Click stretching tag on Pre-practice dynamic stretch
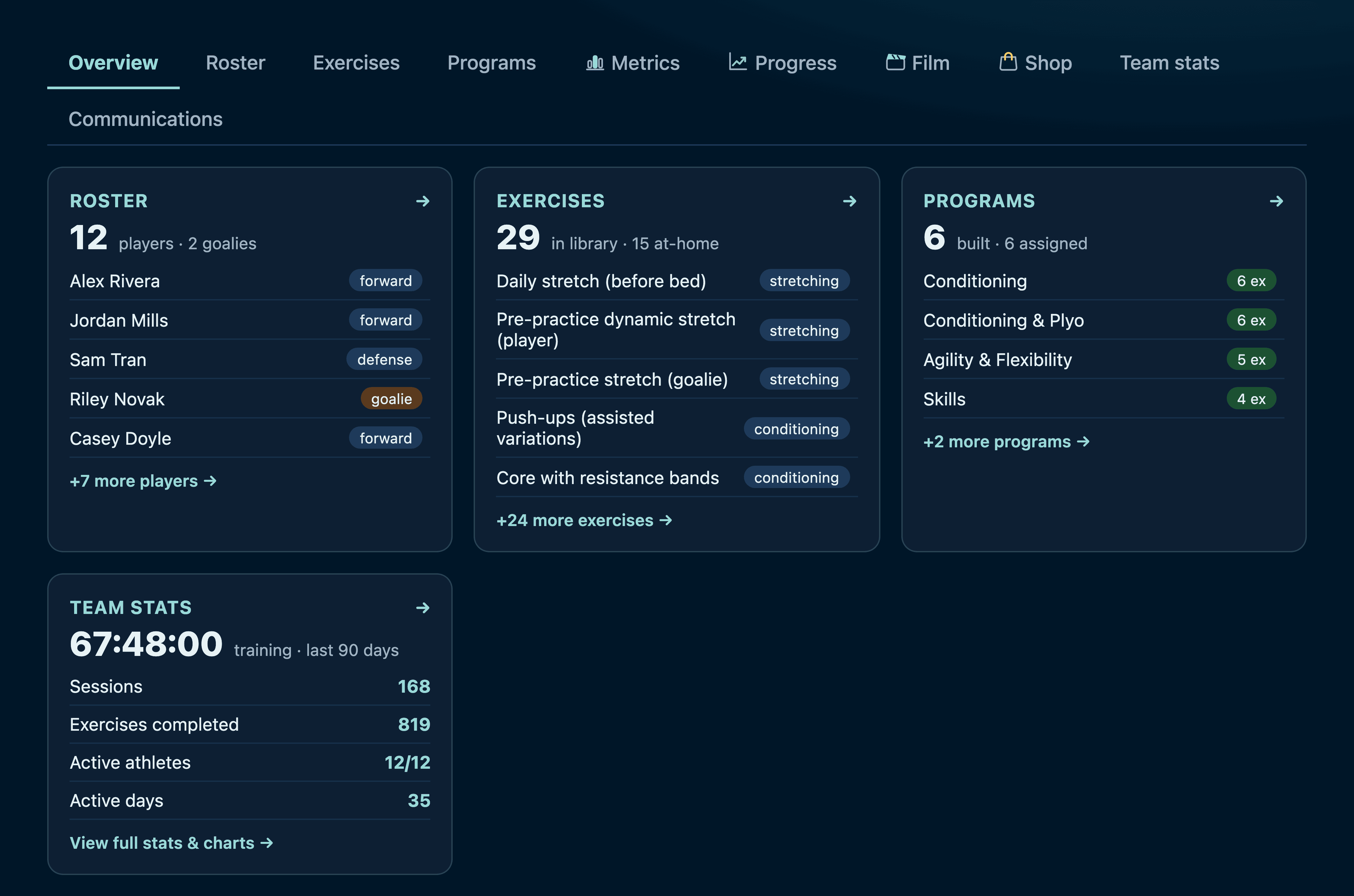Image resolution: width=1354 pixels, height=896 pixels. click(x=804, y=330)
